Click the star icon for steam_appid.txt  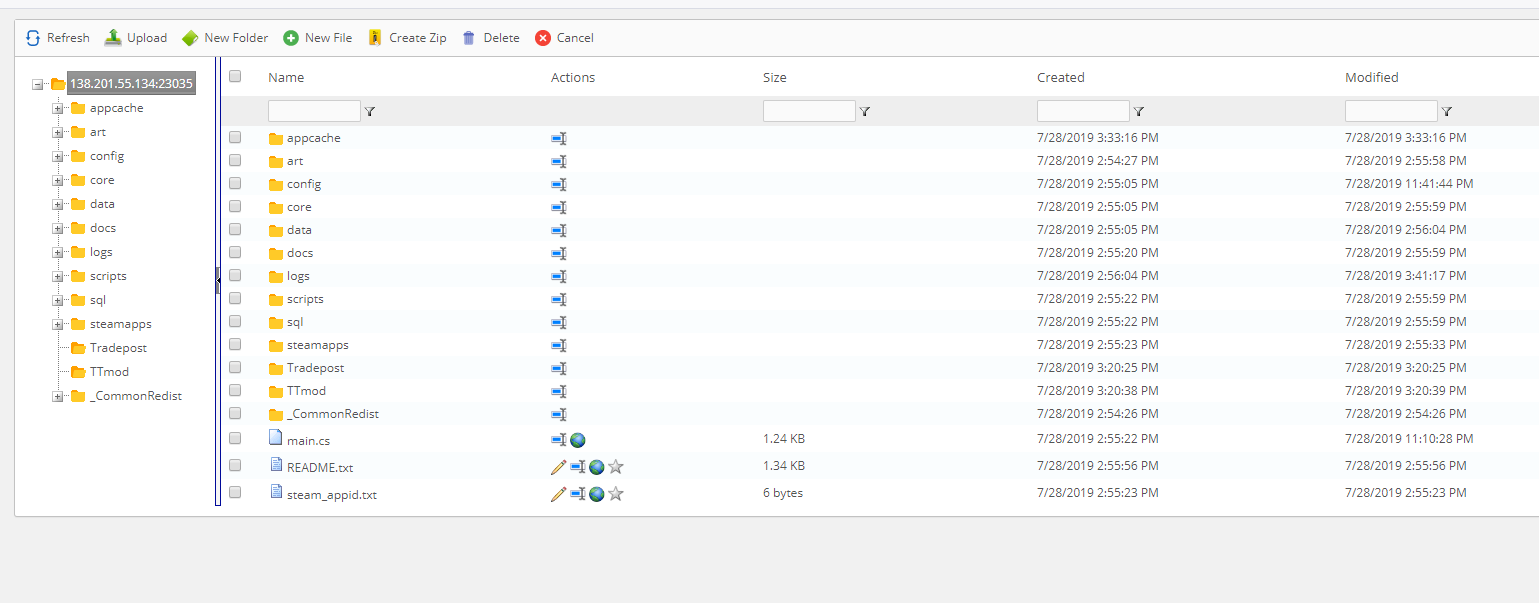(x=616, y=494)
